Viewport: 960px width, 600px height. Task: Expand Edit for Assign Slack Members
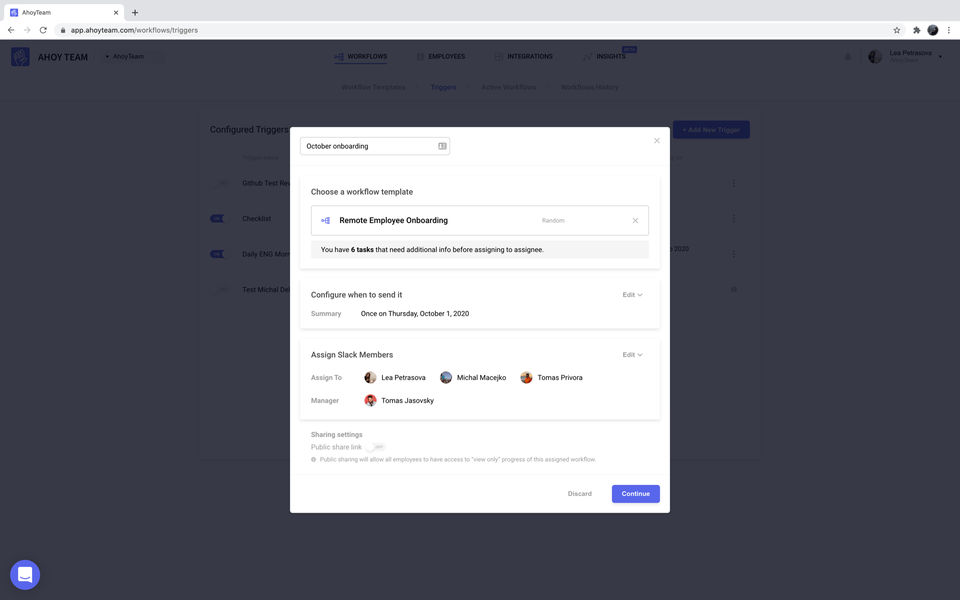click(632, 355)
